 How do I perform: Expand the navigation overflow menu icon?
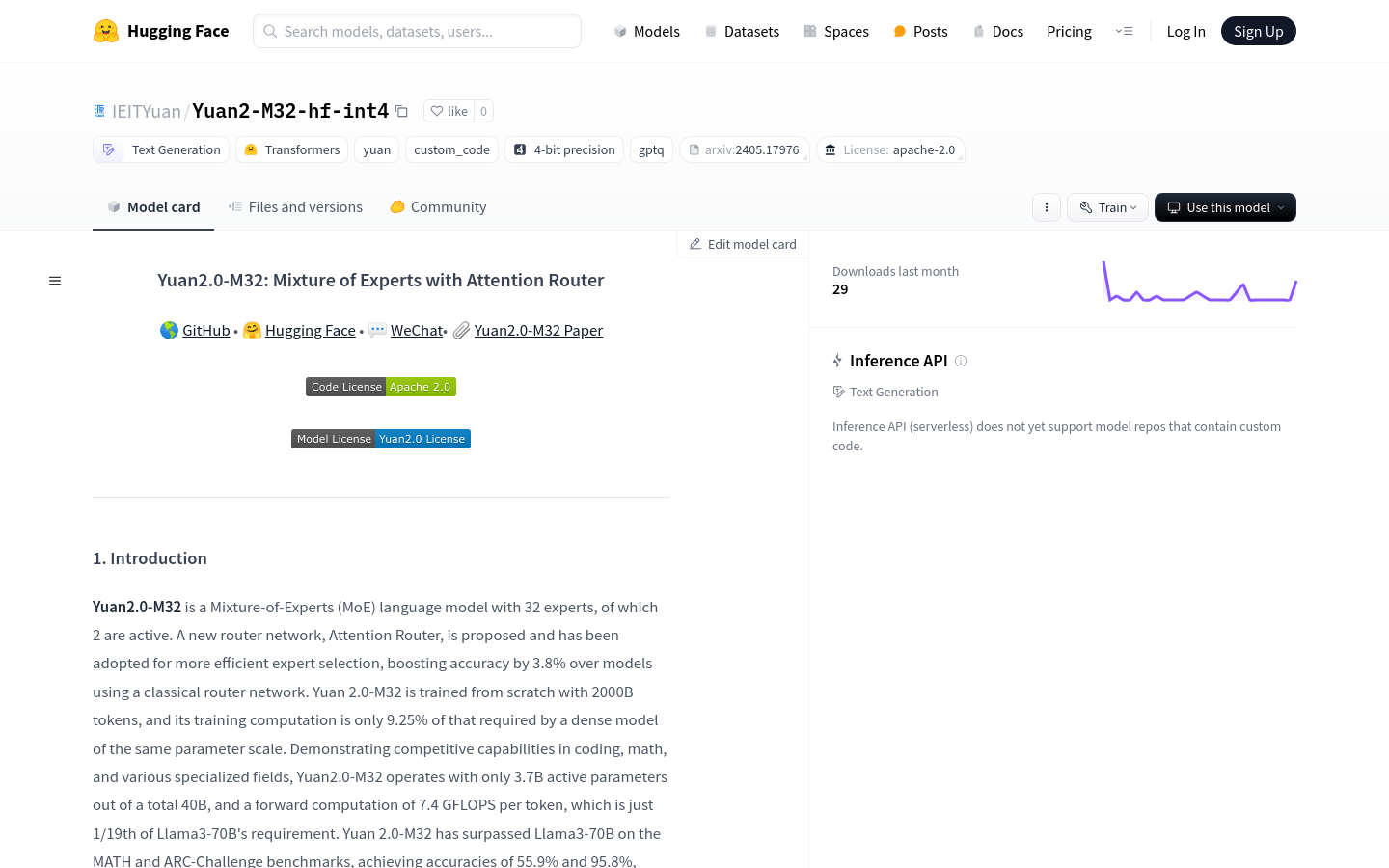[x=1124, y=31]
